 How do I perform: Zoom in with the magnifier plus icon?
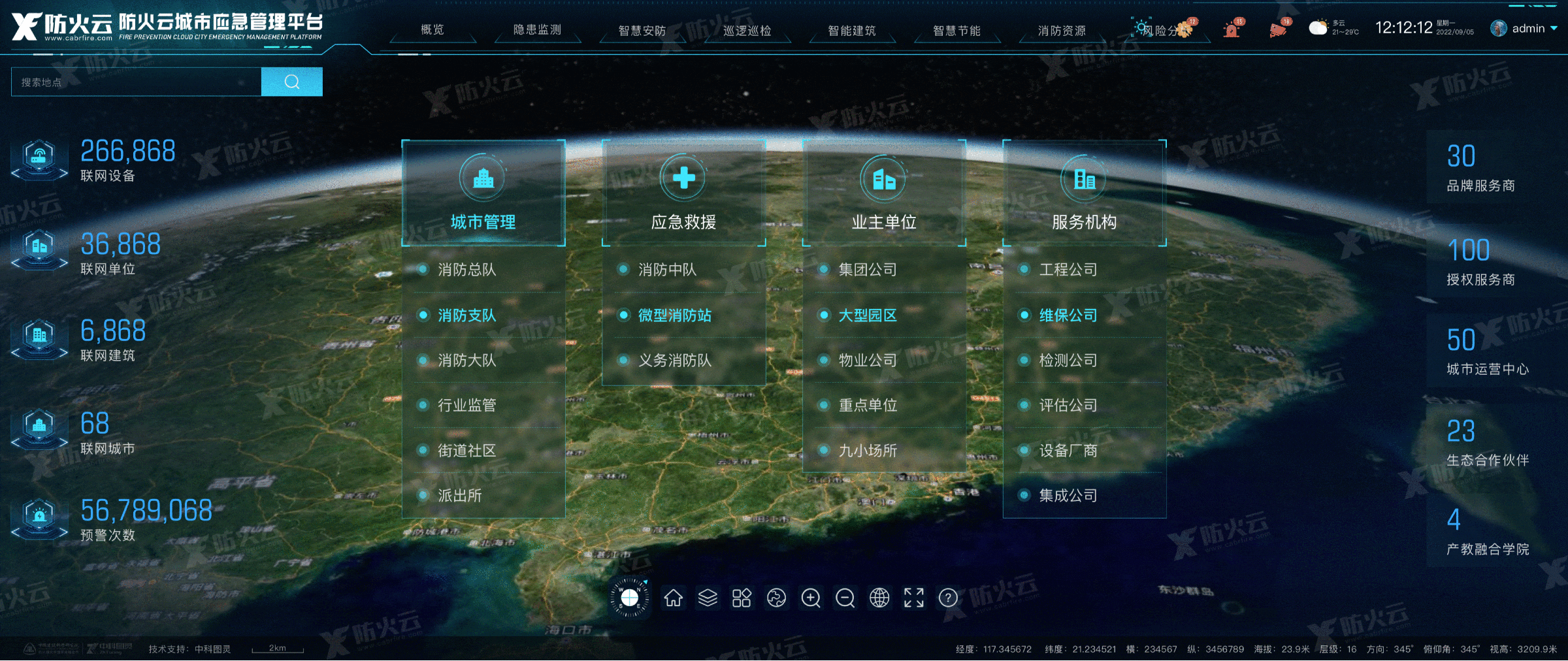tap(811, 598)
